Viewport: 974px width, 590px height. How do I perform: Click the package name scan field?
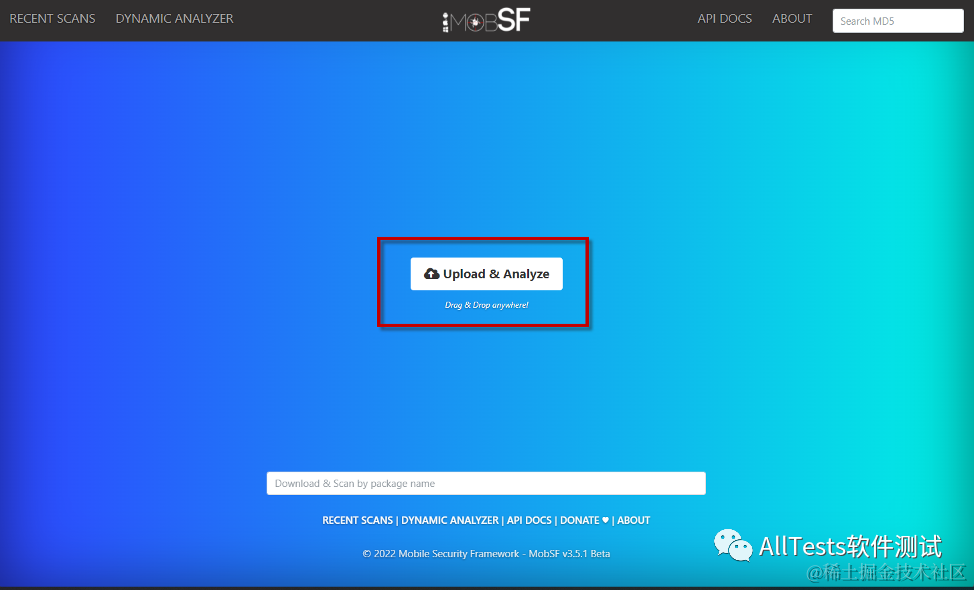click(486, 483)
